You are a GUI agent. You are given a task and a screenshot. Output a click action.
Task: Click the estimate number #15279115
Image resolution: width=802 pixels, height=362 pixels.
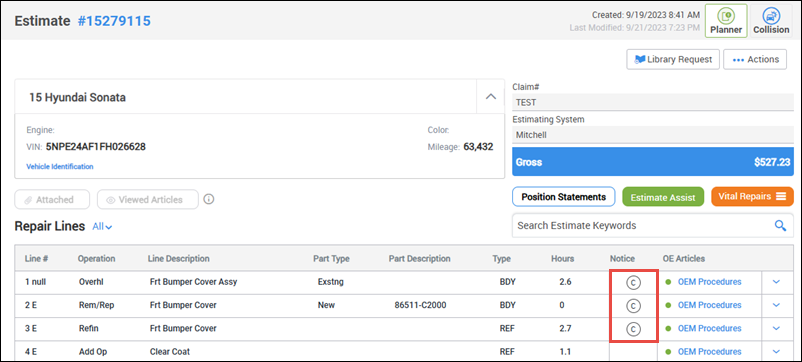pos(114,21)
